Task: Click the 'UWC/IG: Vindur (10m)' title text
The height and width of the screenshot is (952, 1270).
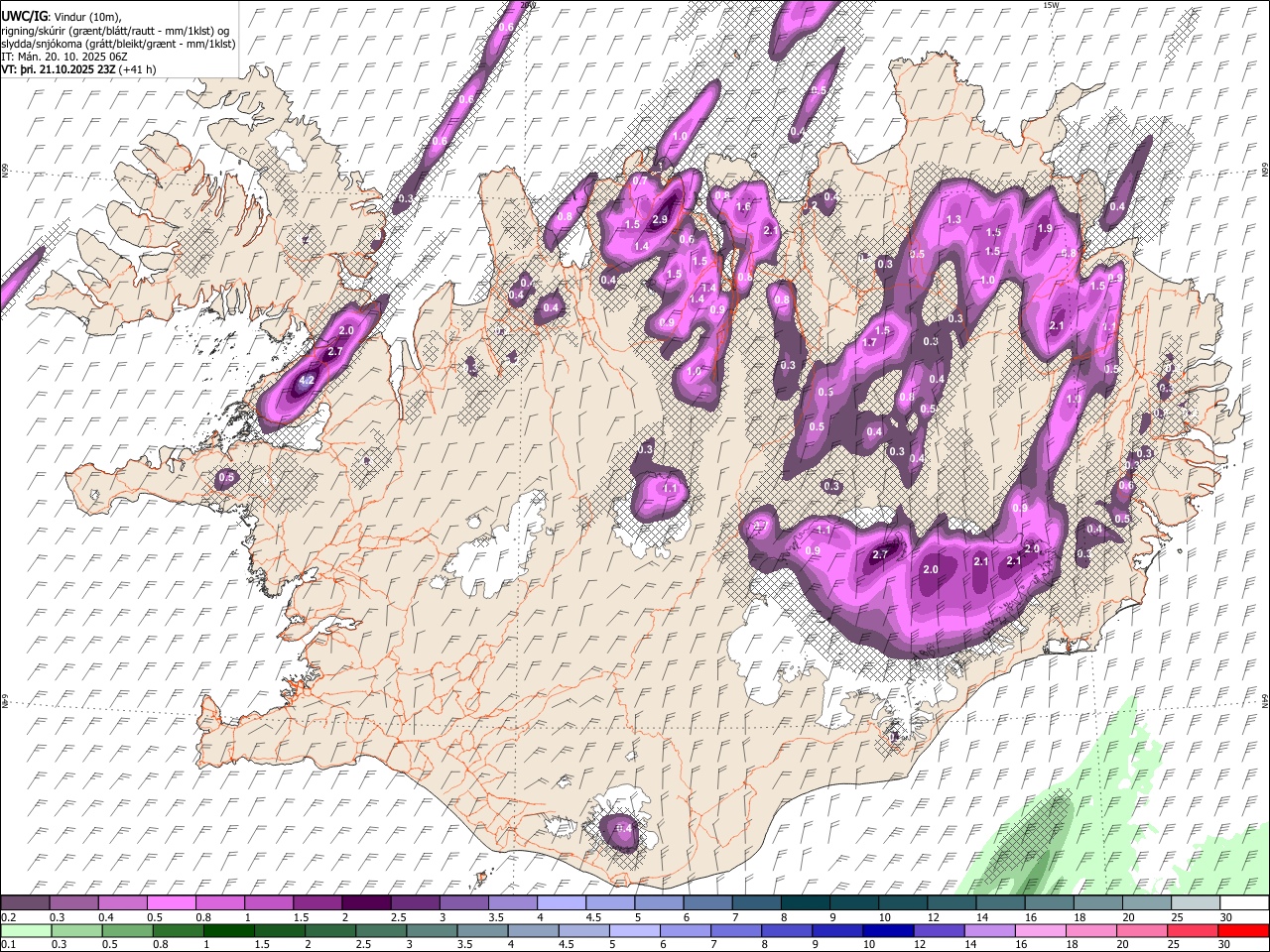Action: [62, 17]
